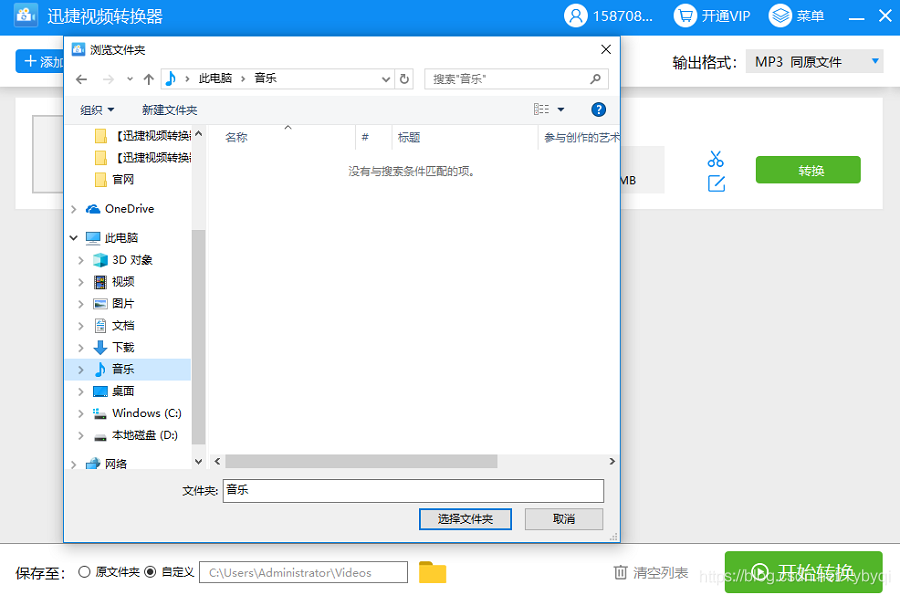
Task: Open the address bar history dropdown
Action: coord(386,79)
